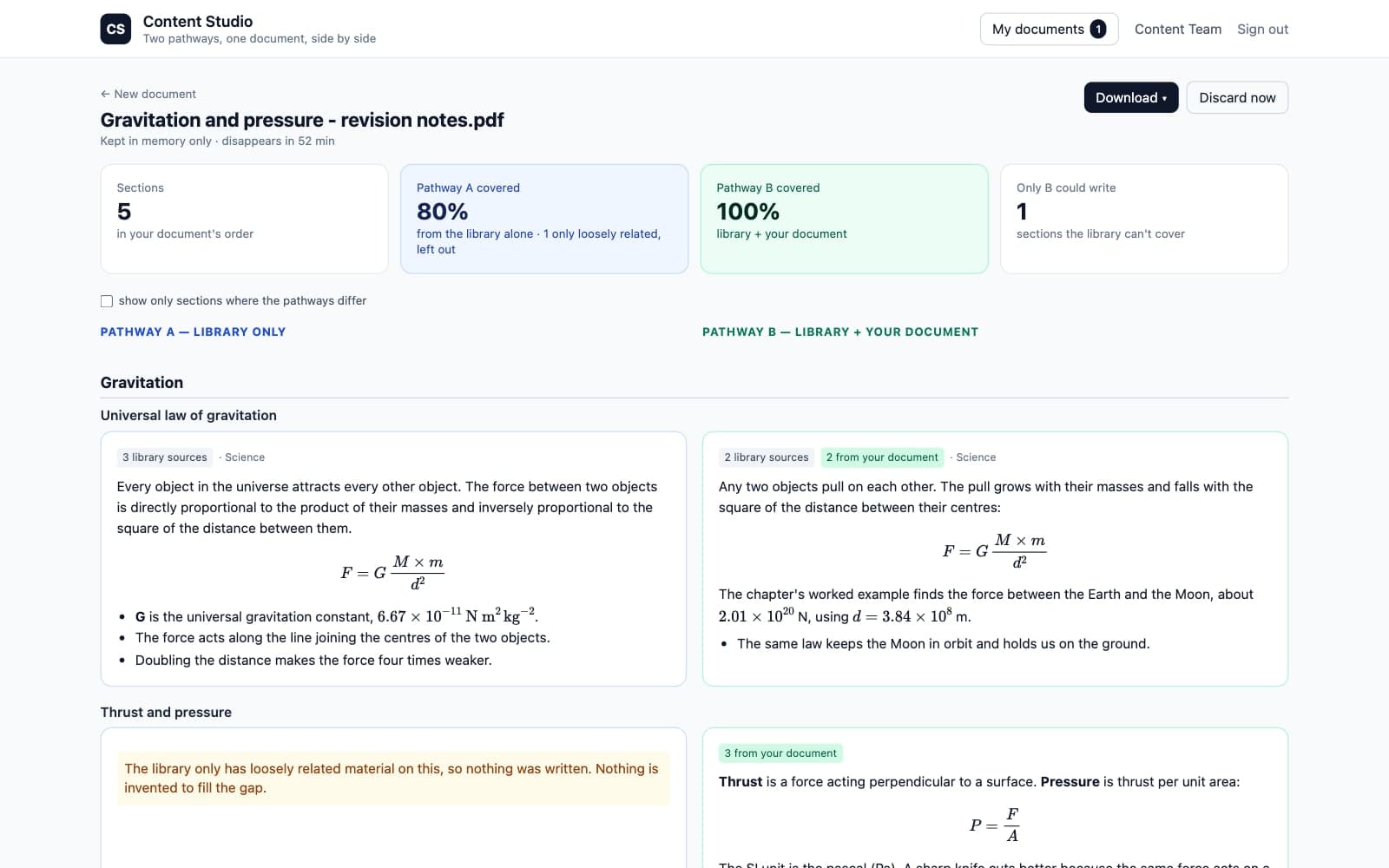
Task: Click the "2 library sources" badge
Action: pos(767,457)
